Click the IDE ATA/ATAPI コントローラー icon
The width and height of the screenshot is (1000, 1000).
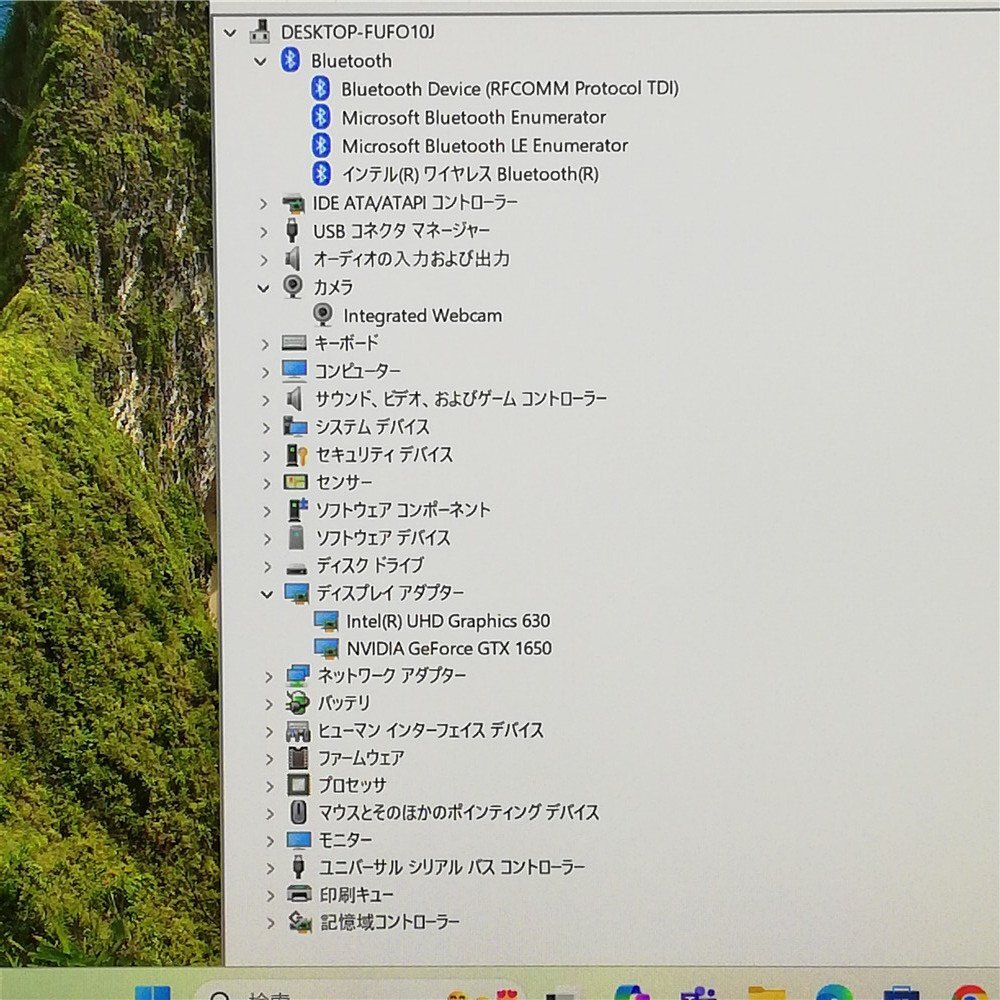coord(294,203)
